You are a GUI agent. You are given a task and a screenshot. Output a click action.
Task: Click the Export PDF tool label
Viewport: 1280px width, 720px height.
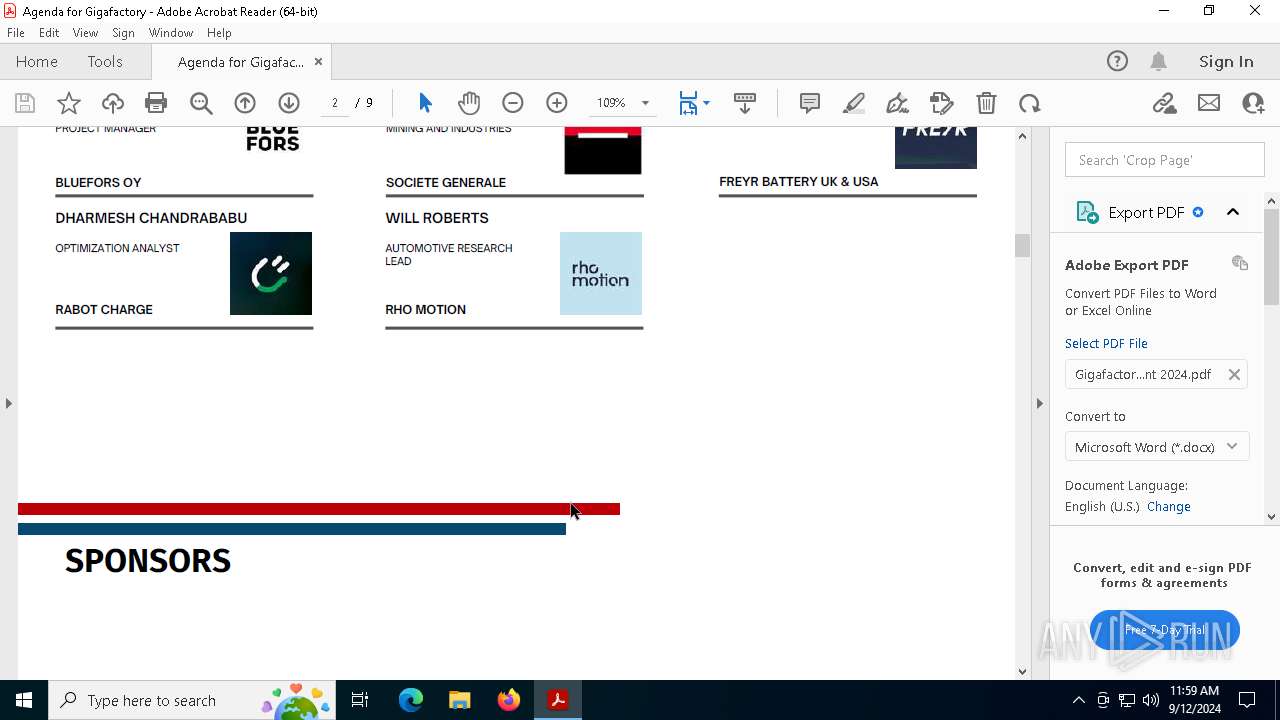point(1146,212)
